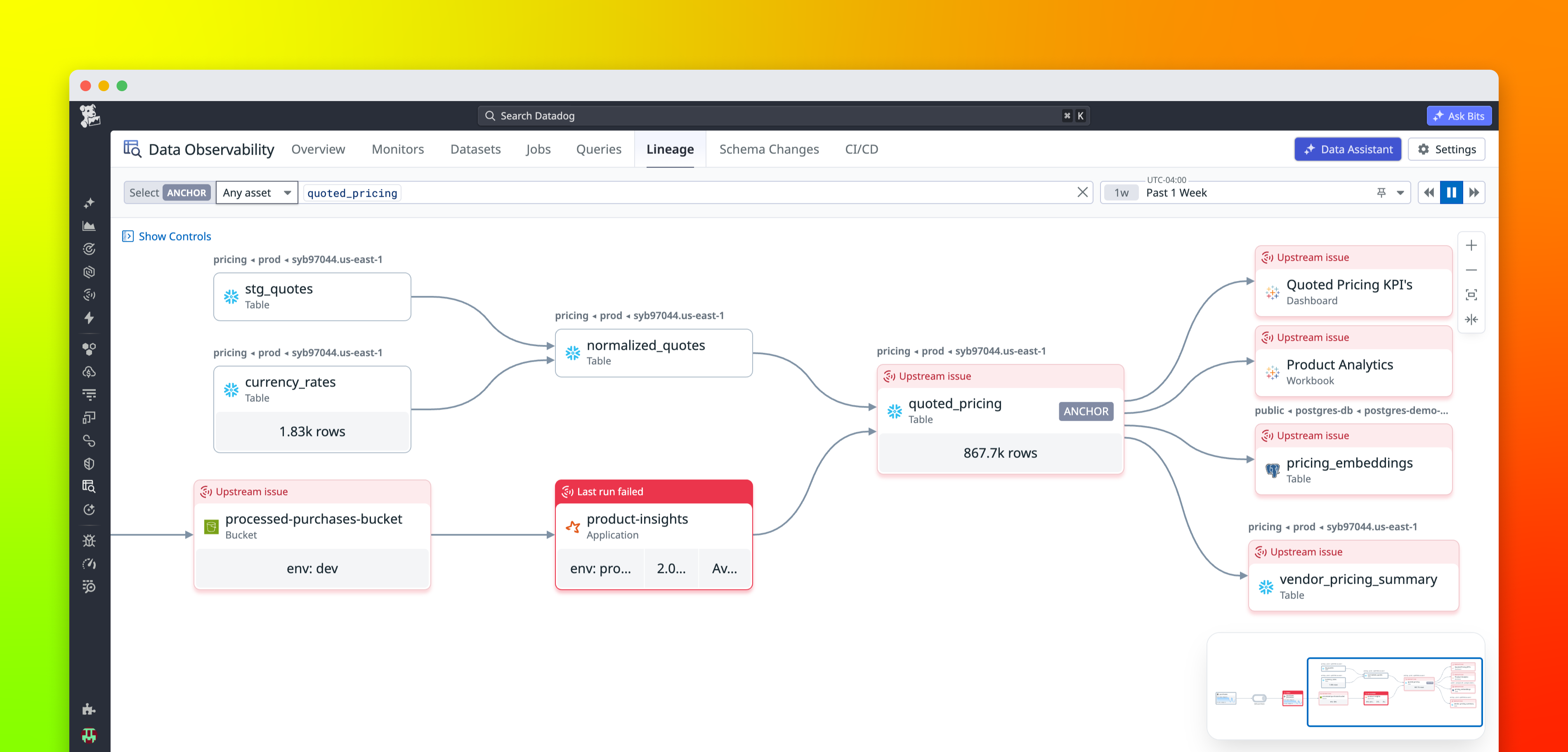Screen dimensions: 1568x752
Task: Click the sidebar stacked list filter icon
Action: coord(89,394)
